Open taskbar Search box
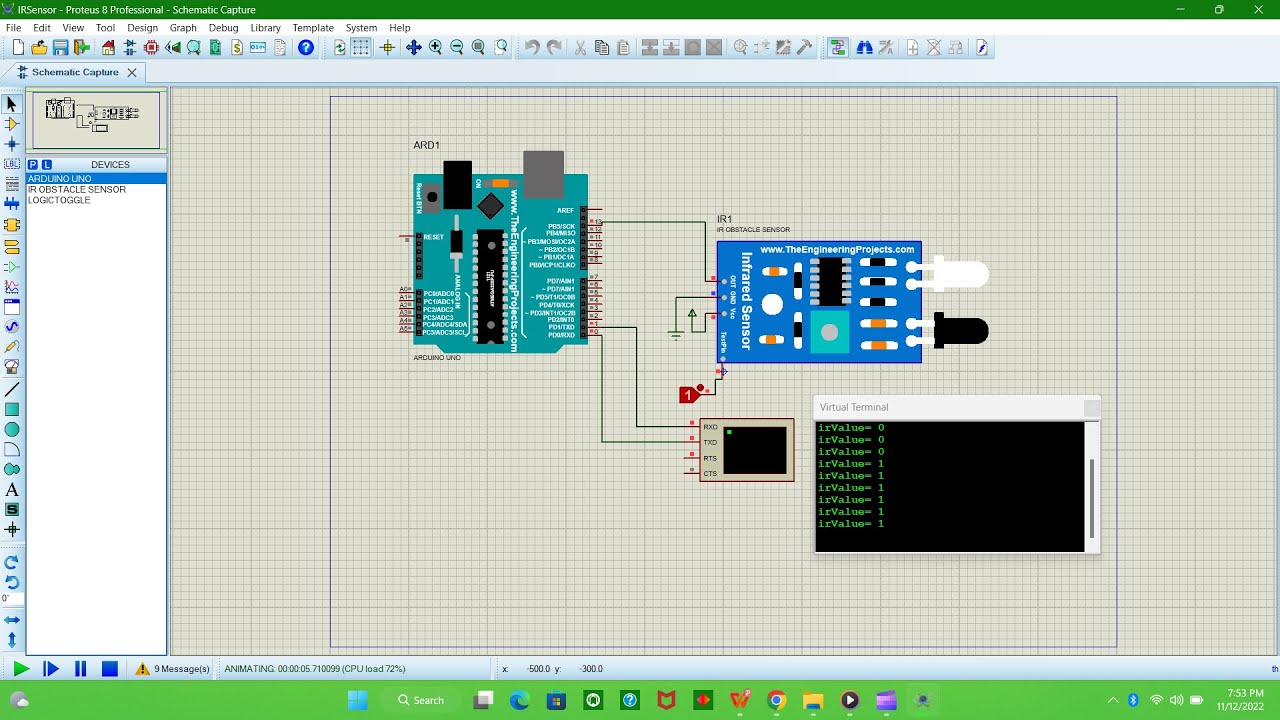Screen dimensions: 1280x720 point(422,700)
